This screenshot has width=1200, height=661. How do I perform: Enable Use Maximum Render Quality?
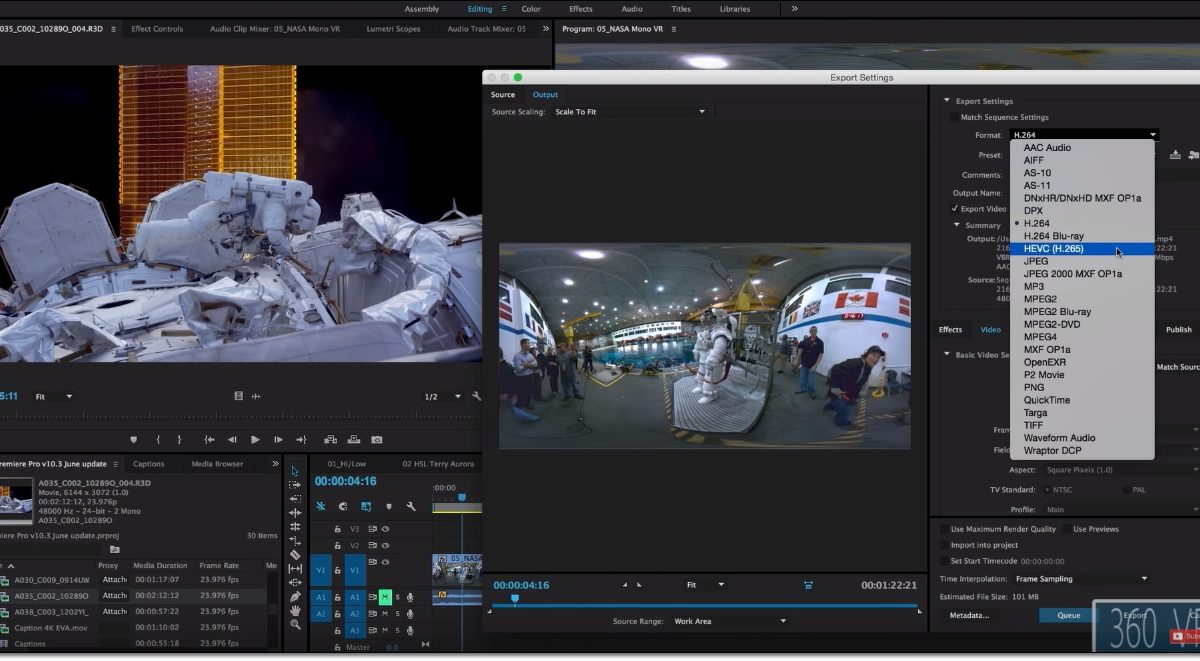coord(945,529)
